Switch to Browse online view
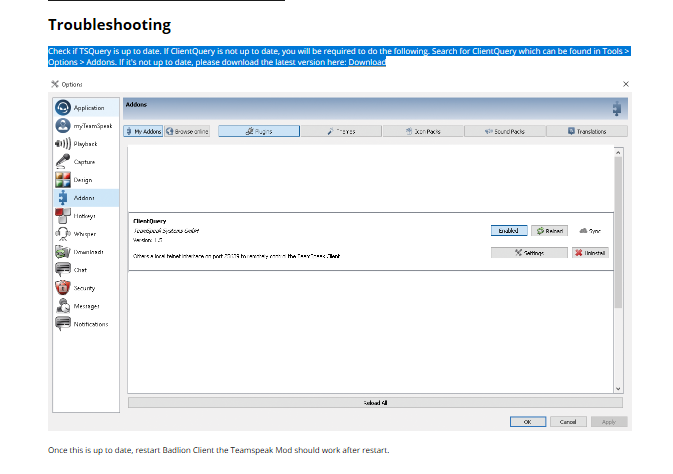673x474 pixels. coord(187,131)
